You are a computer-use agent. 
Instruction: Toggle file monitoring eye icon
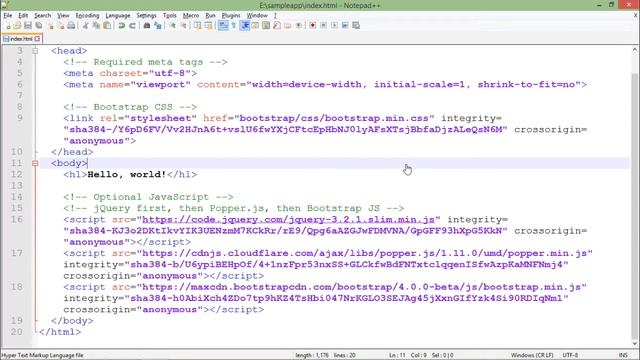coord(299,25)
